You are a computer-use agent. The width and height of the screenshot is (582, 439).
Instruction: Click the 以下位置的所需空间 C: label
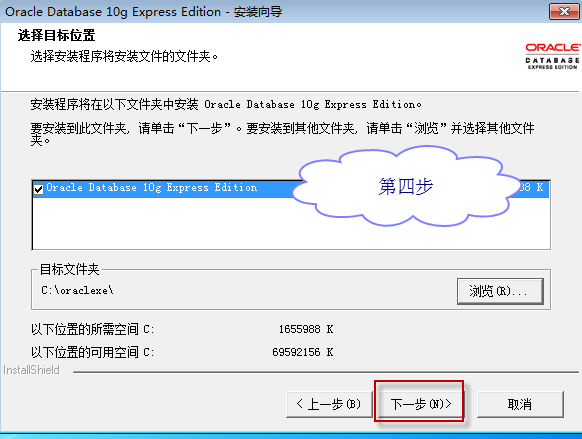point(92,329)
